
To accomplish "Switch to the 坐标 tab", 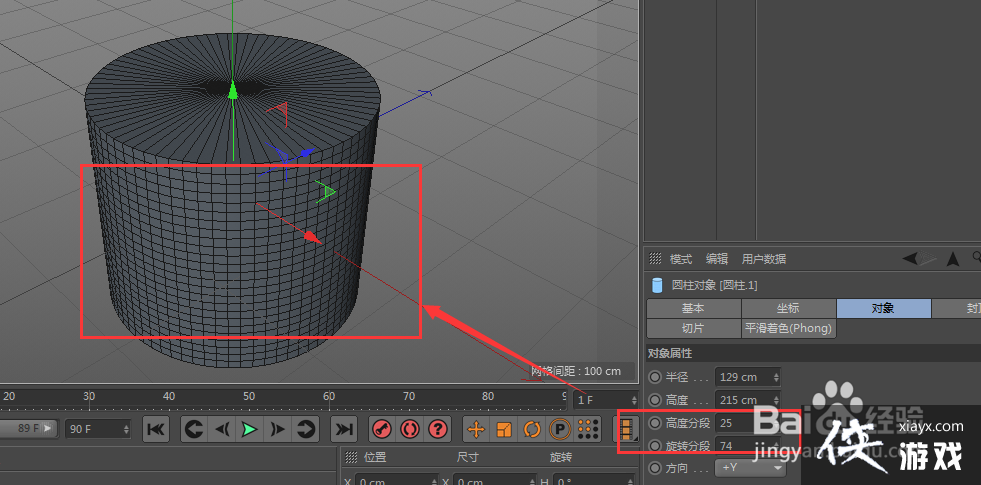I will pyautogui.click(x=788, y=309).
